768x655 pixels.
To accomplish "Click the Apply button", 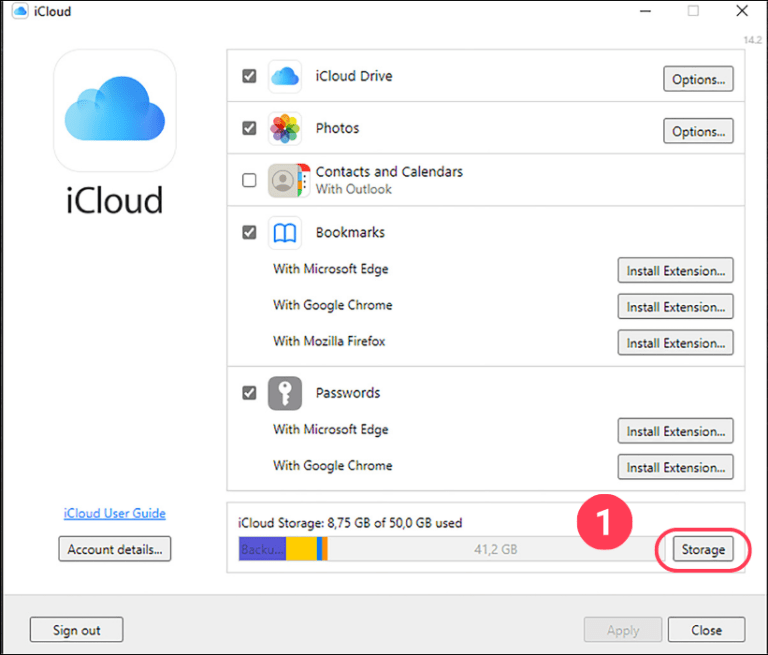I will (x=623, y=630).
